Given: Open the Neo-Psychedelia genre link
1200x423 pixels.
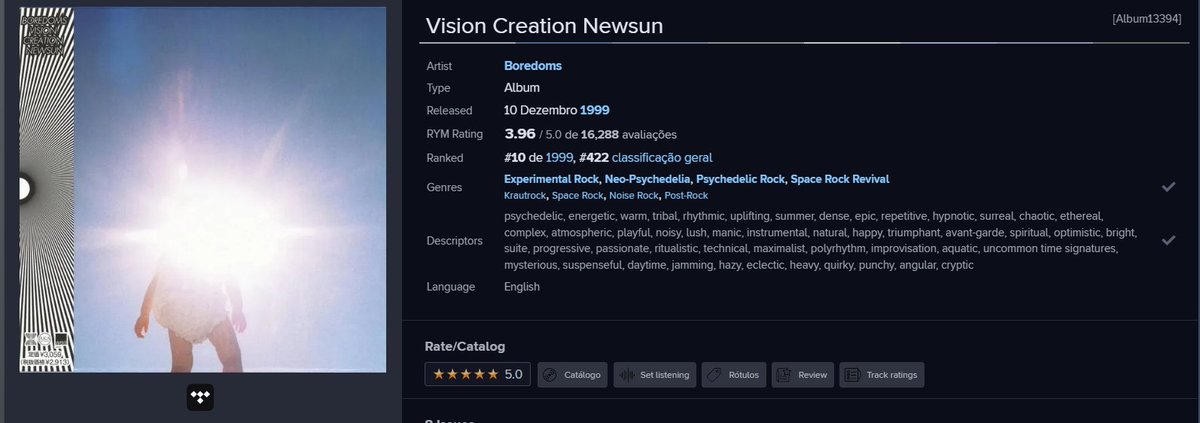Looking at the screenshot, I should [x=647, y=179].
